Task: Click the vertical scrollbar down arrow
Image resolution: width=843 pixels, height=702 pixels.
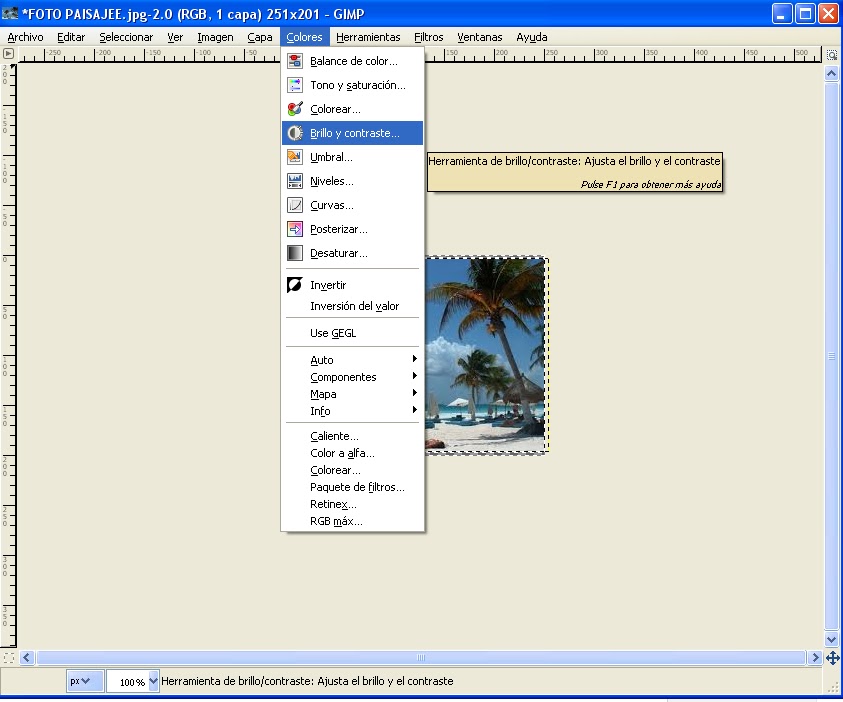Action: [x=832, y=639]
